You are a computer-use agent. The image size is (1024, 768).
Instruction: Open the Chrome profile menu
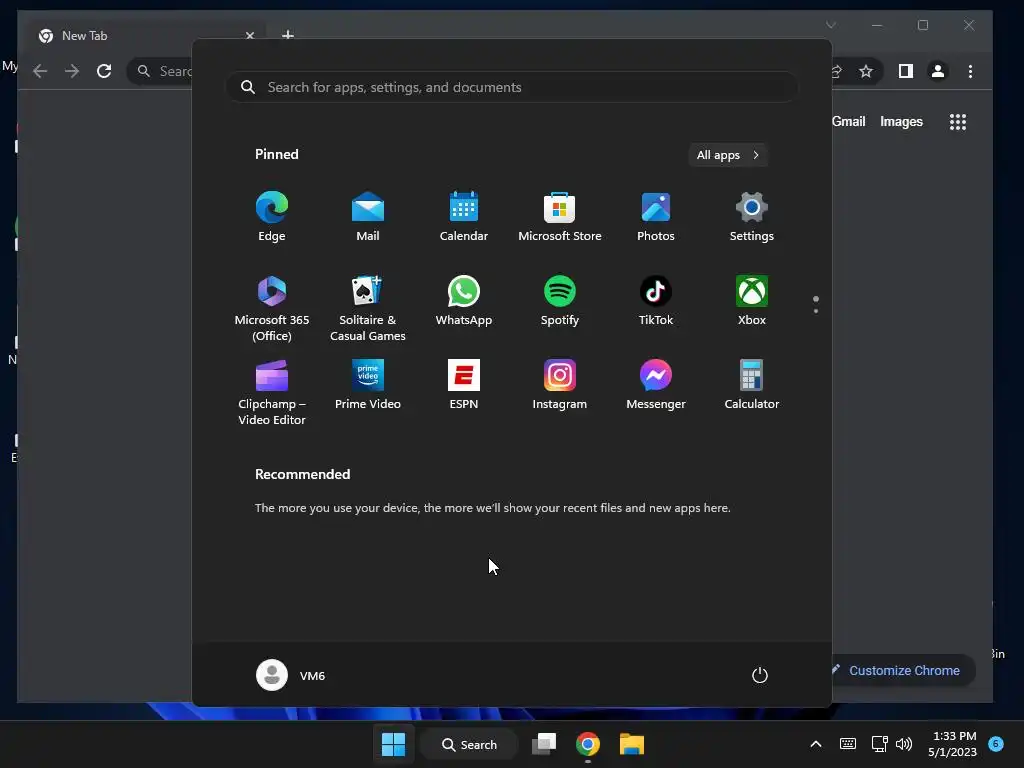point(938,71)
